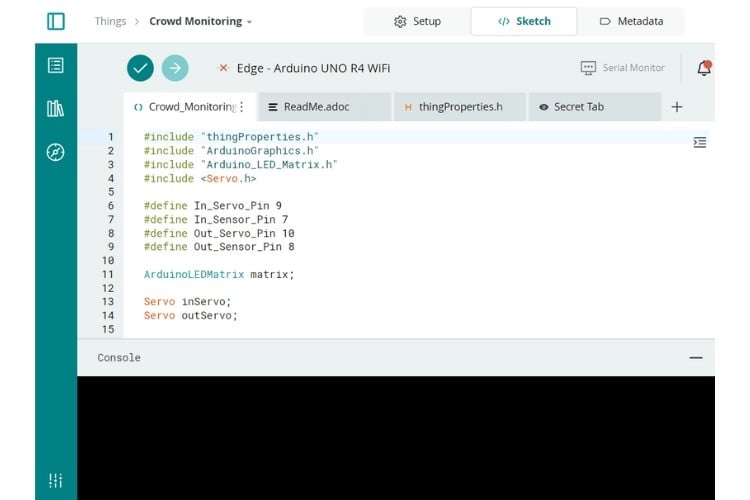The image size is (750, 500).
Task: Switch to the Sketch tab
Action: coord(524,21)
